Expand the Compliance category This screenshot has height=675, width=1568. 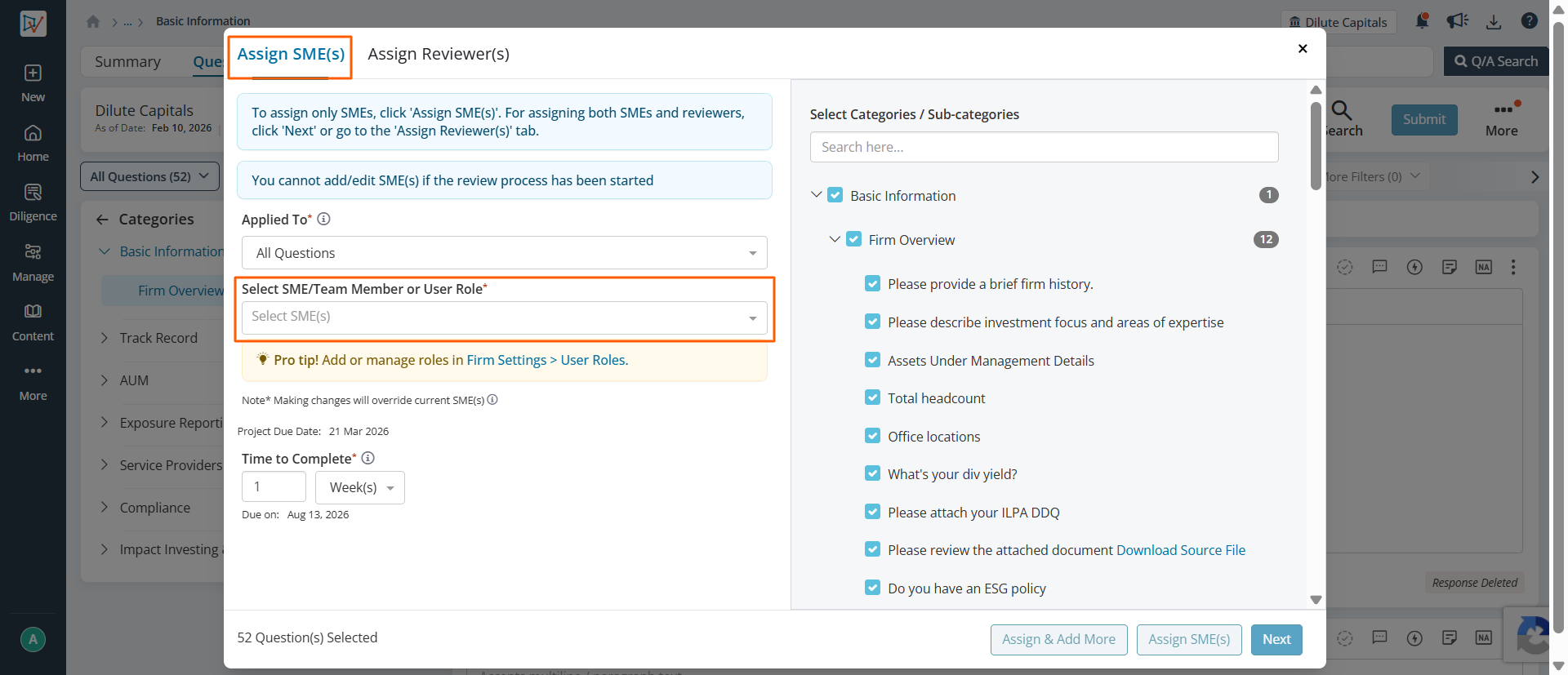(x=104, y=508)
